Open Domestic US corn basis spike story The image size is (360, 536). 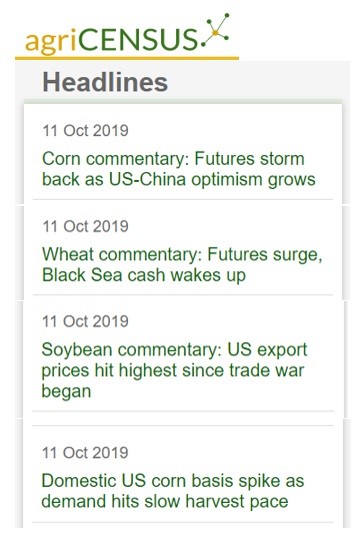coord(173,491)
